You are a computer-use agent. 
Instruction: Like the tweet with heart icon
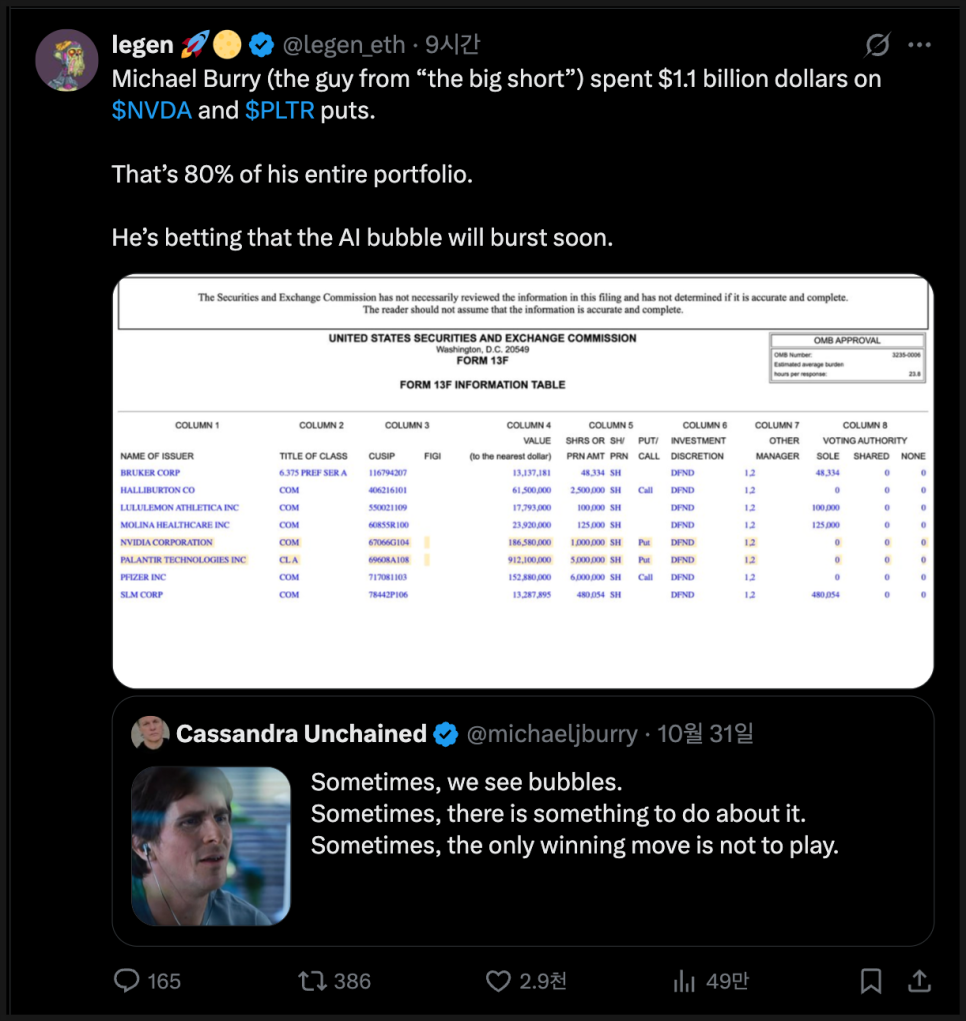click(x=498, y=981)
